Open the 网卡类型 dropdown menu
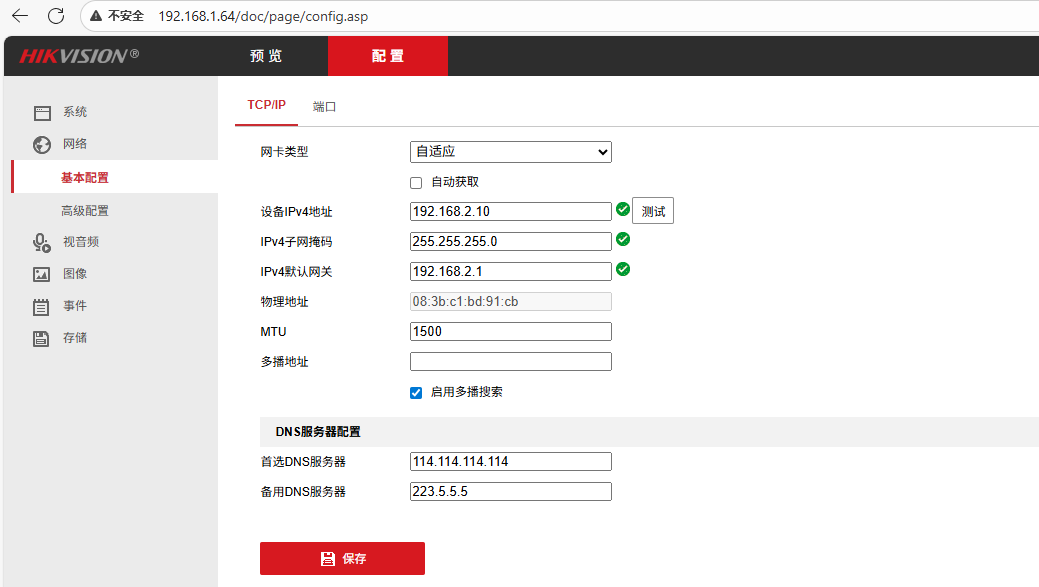The width and height of the screenshot is (1039, 587). coord(510,151)
